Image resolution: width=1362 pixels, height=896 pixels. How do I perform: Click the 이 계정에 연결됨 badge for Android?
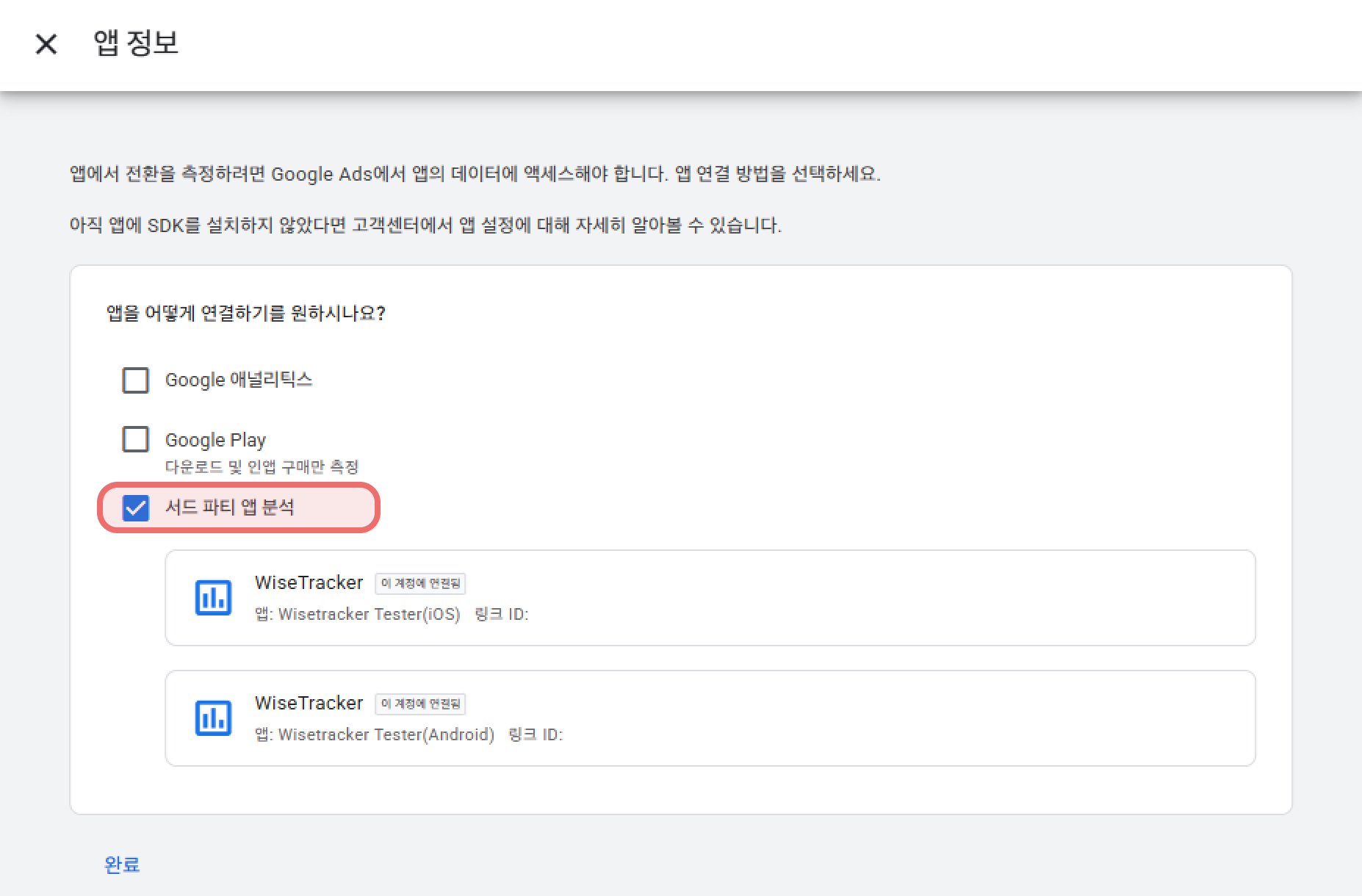420,704
